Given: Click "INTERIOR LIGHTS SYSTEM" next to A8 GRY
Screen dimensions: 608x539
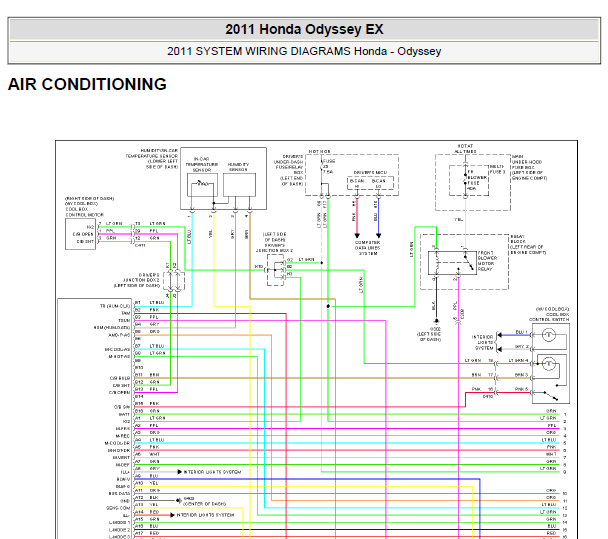Looking at the screenshot, I should tap(212, 472).
